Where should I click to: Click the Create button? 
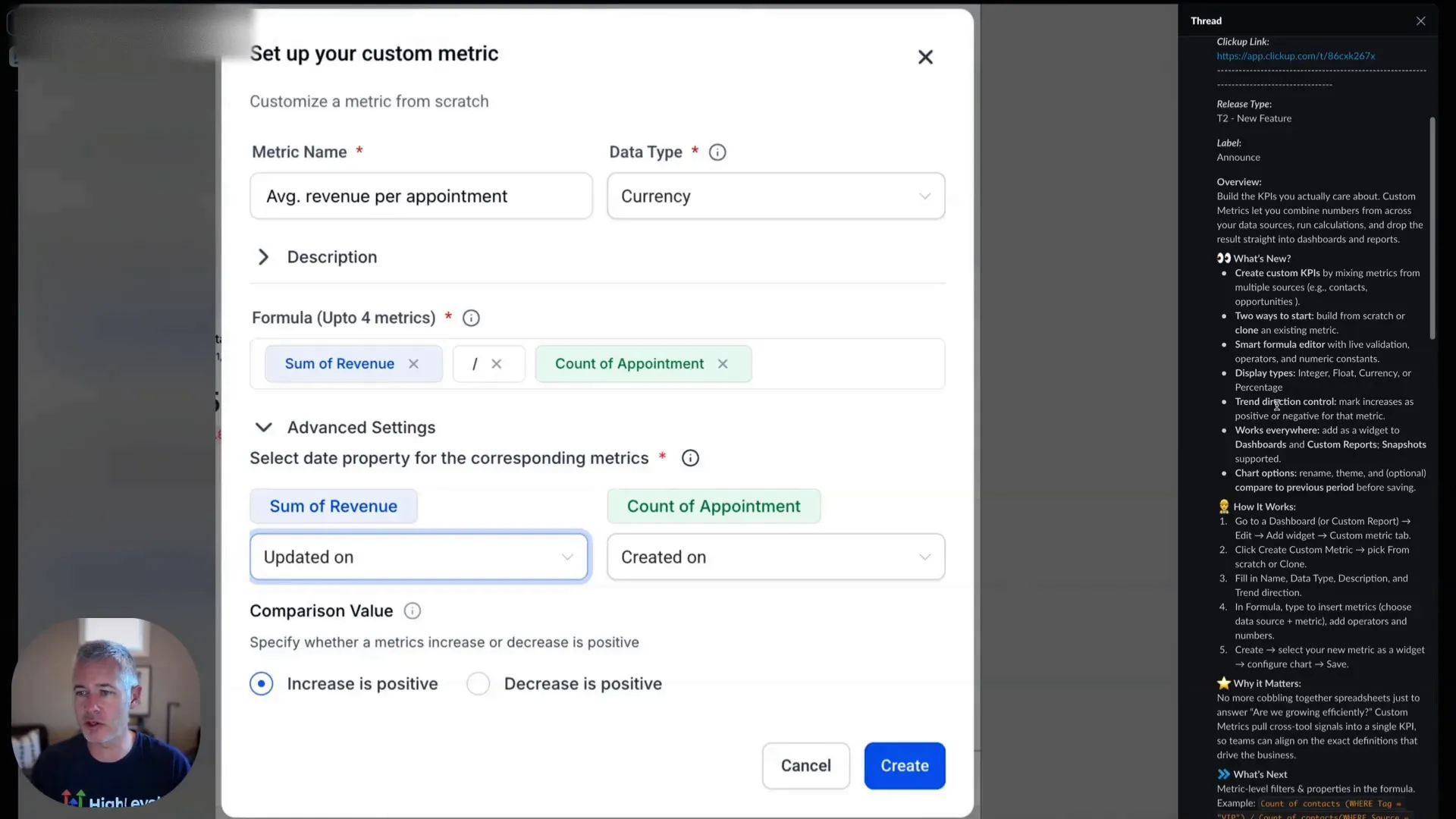(905, 765)
